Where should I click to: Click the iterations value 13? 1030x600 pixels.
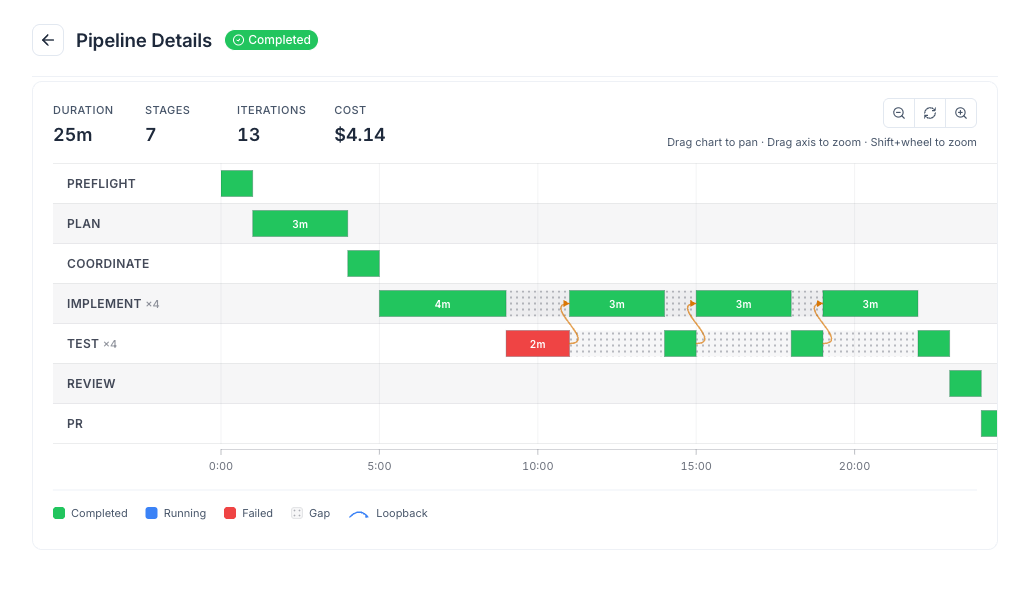[x=249, y=135]
